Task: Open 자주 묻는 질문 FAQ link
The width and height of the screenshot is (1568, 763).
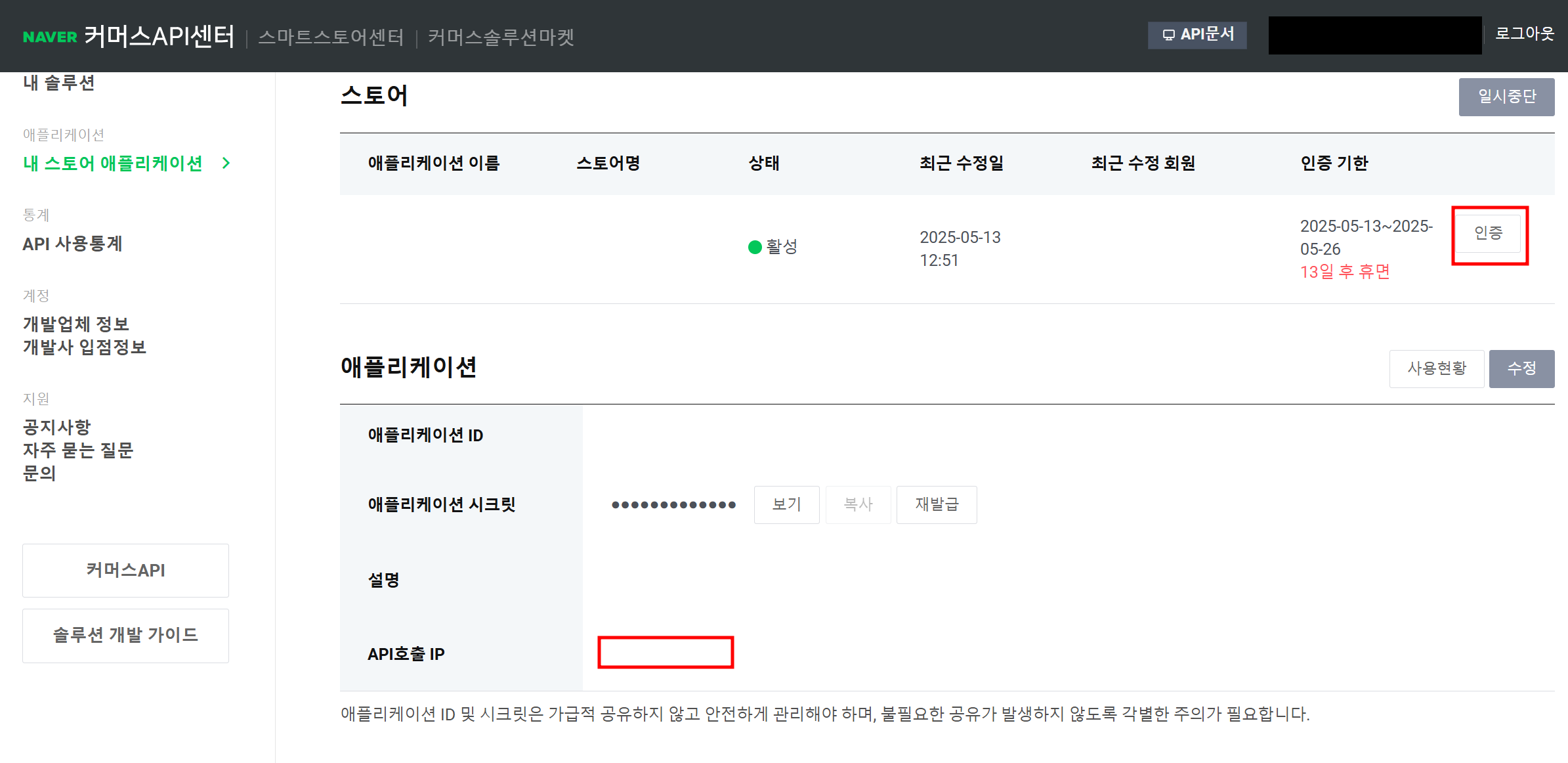Action: (78, 450)
